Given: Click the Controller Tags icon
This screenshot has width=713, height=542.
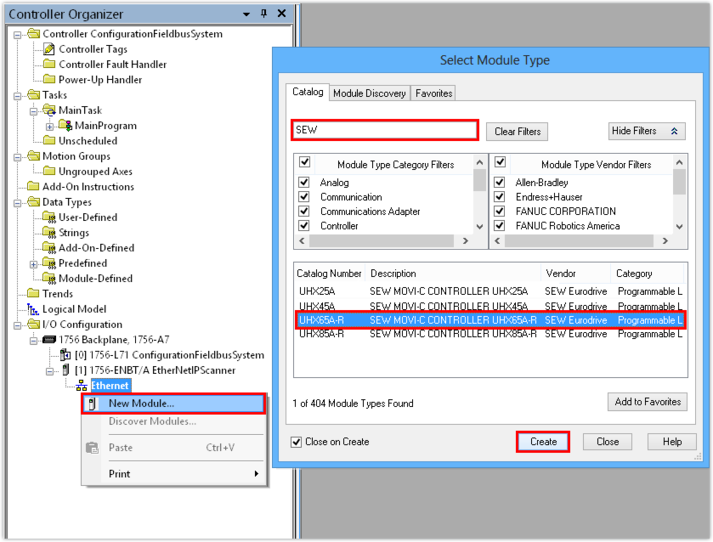Looking at the screenshot, I should pyautogui.click(x=50, y=49).
